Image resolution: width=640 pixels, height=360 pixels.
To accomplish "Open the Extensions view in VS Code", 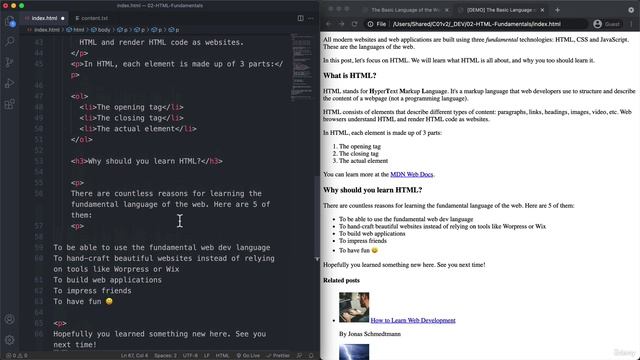I will [x=10, y=104].
